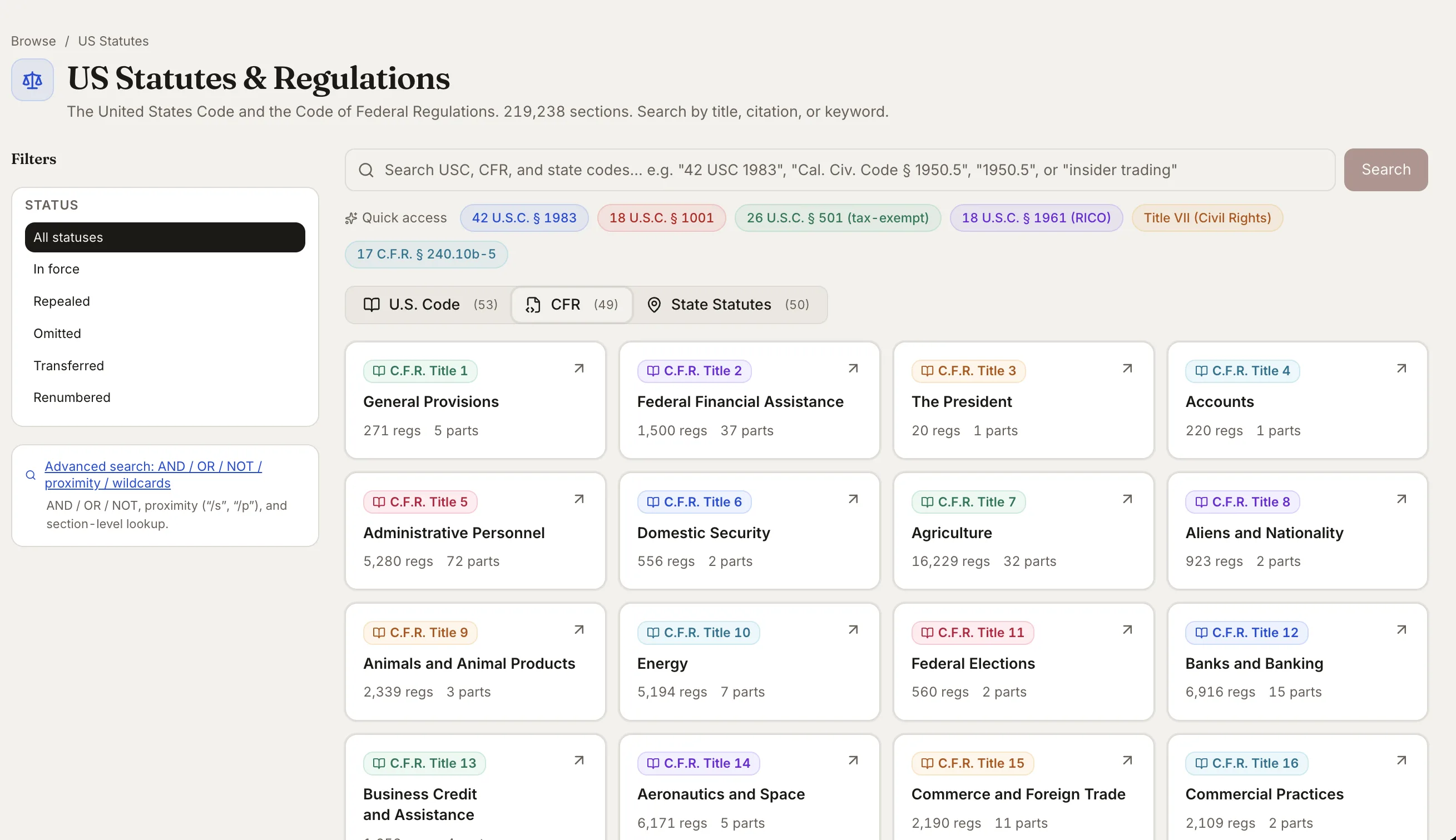Open the C.F.R. Title 4 arrow icon
Viewport: 1456px width, 840px height.
coord(1401,369)
